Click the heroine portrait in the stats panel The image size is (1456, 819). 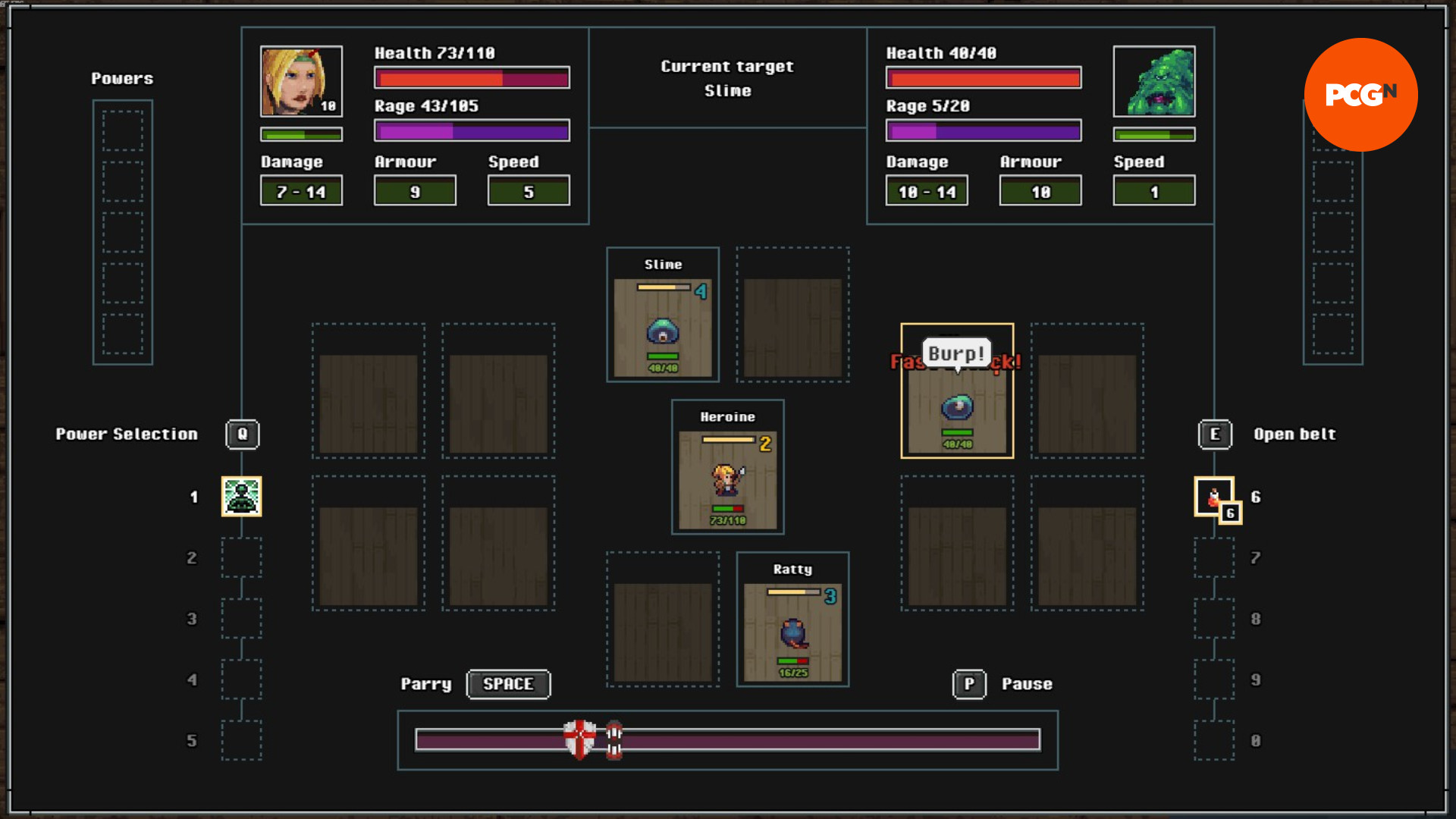[x=301, y=81]
